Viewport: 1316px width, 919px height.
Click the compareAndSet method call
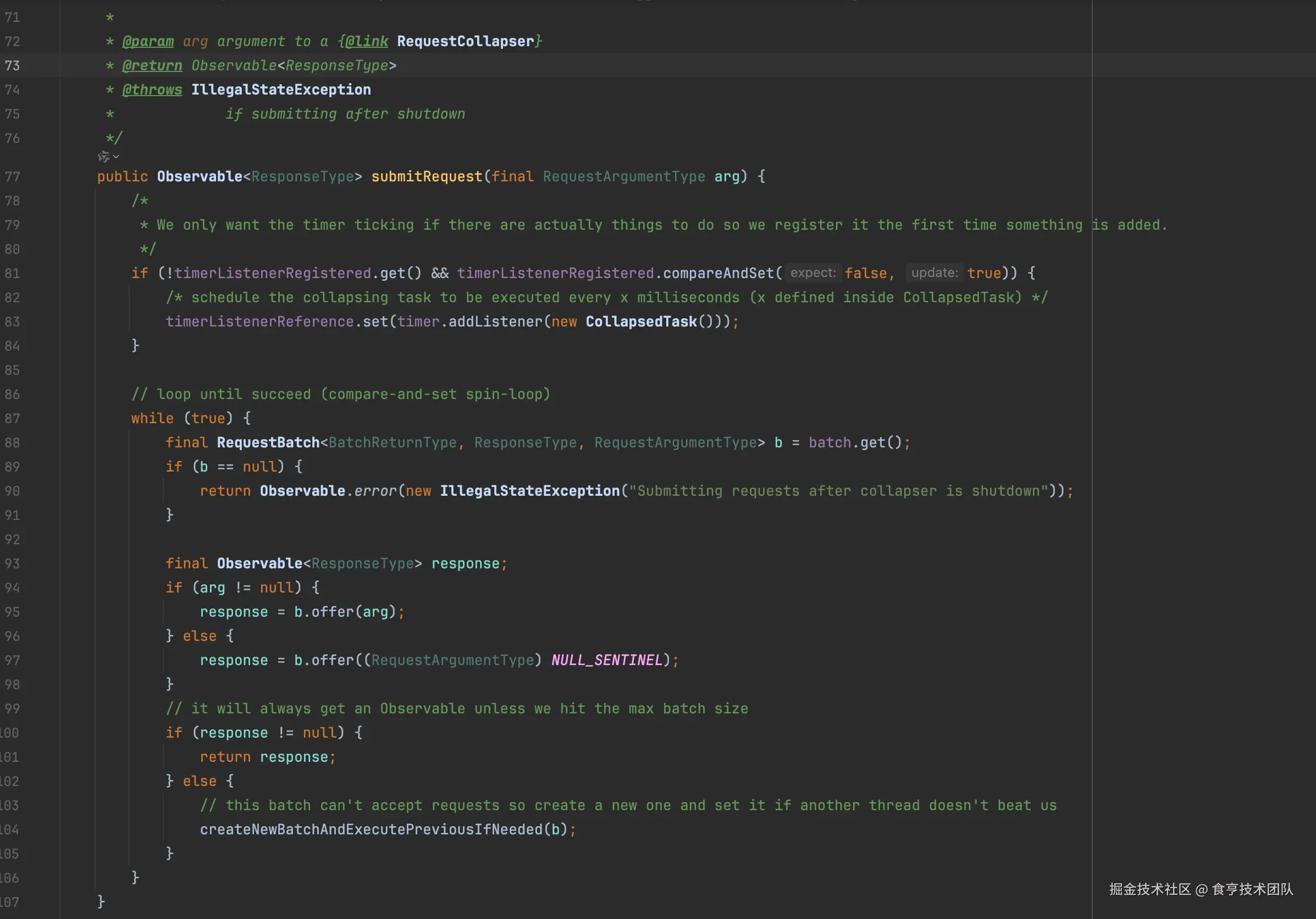718,273
